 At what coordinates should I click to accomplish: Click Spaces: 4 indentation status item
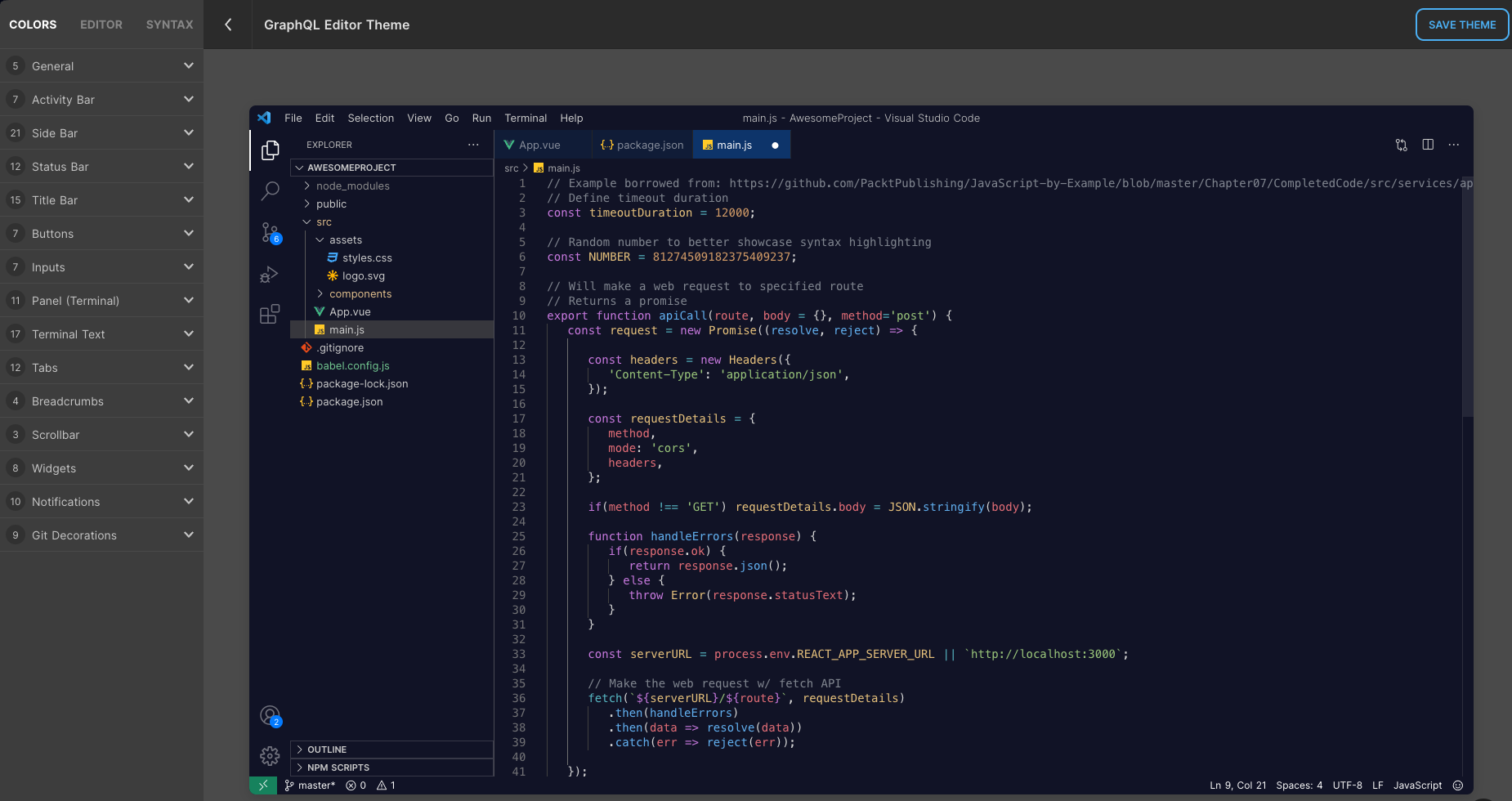[1300, 785]
